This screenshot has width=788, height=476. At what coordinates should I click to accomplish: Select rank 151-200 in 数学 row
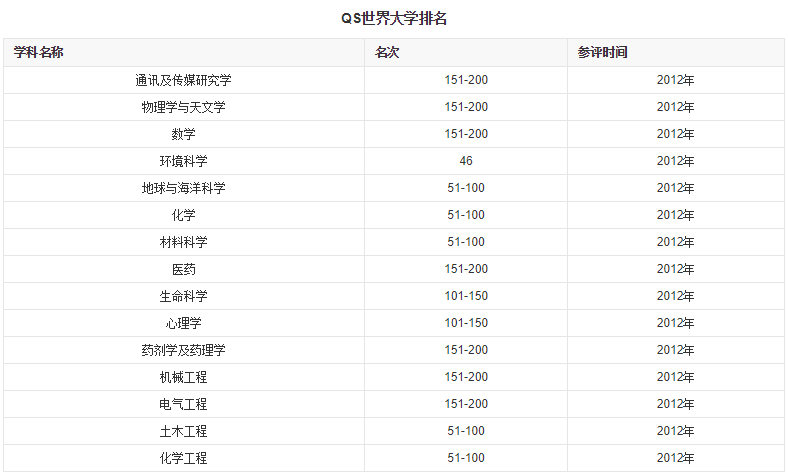(x=466, y=134)
